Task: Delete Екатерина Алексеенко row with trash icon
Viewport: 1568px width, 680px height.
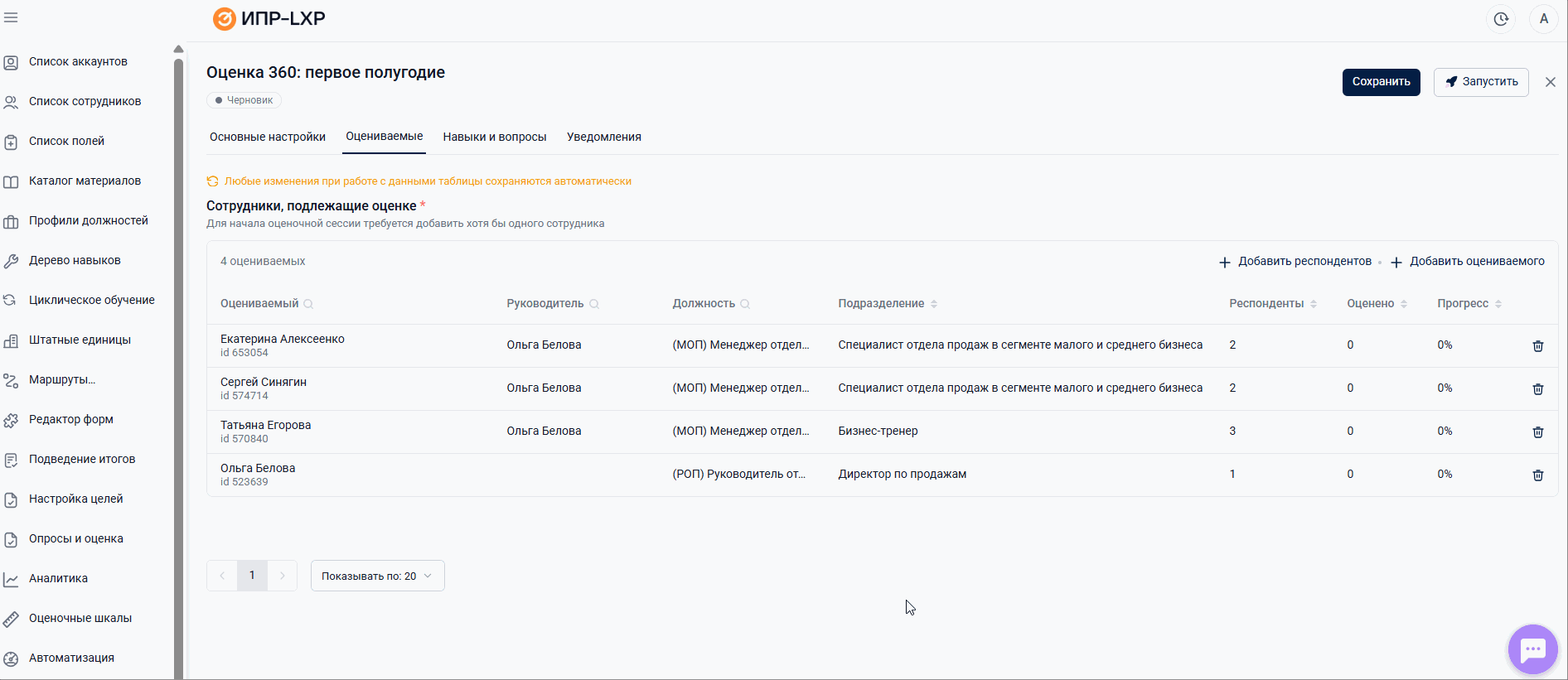Action: [1538, 346]
